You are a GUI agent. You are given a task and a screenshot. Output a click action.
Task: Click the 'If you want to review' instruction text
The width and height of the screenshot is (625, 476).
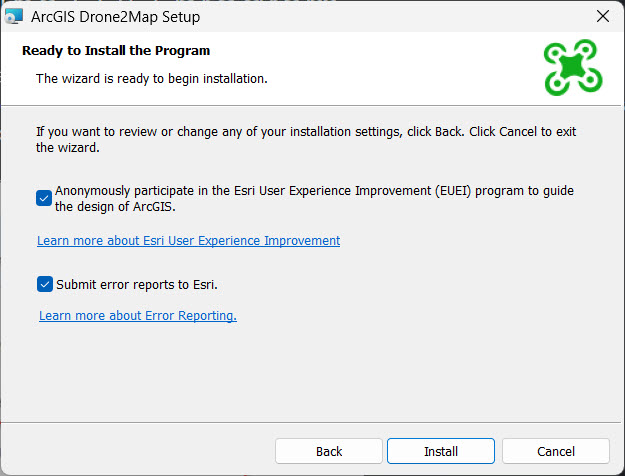click(x=306, y=140)
